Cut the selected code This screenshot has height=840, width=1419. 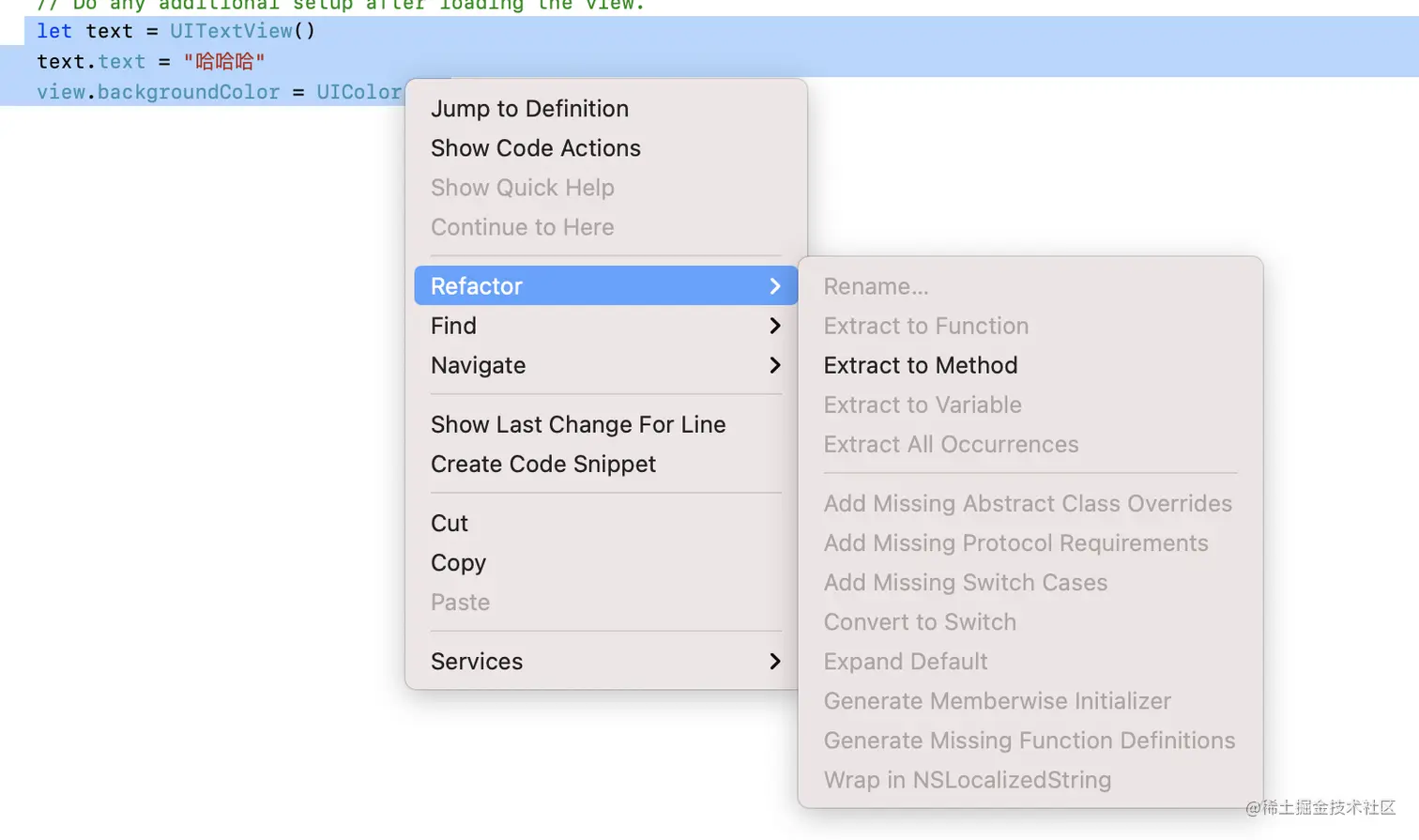[450, 524]
